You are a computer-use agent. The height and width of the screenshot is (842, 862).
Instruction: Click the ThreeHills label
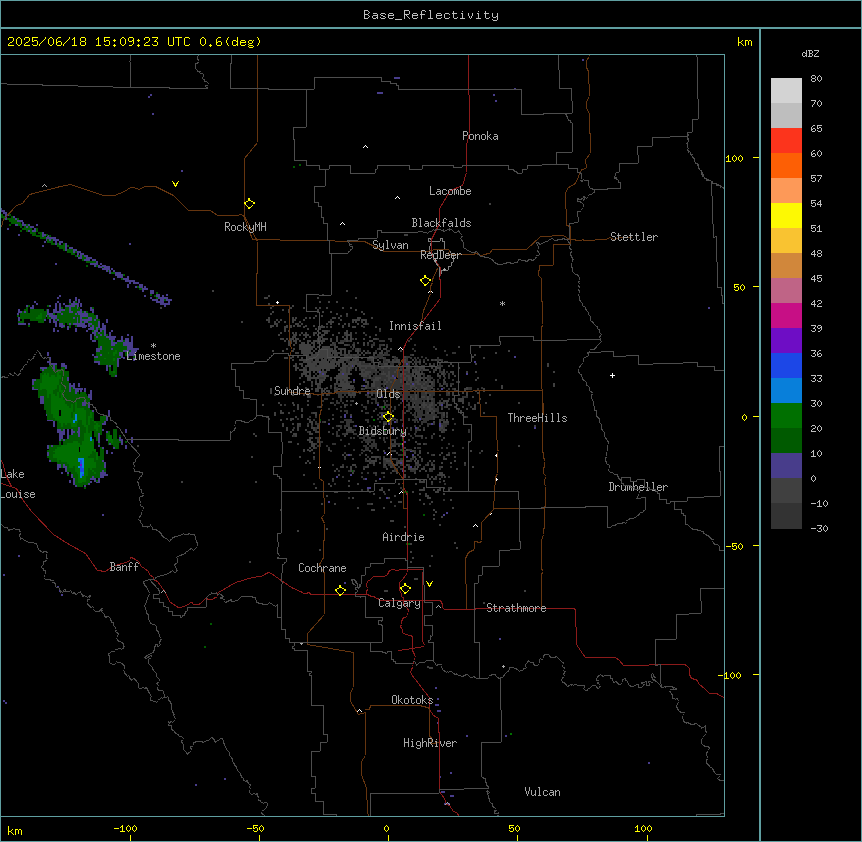(x=537, y=418)
